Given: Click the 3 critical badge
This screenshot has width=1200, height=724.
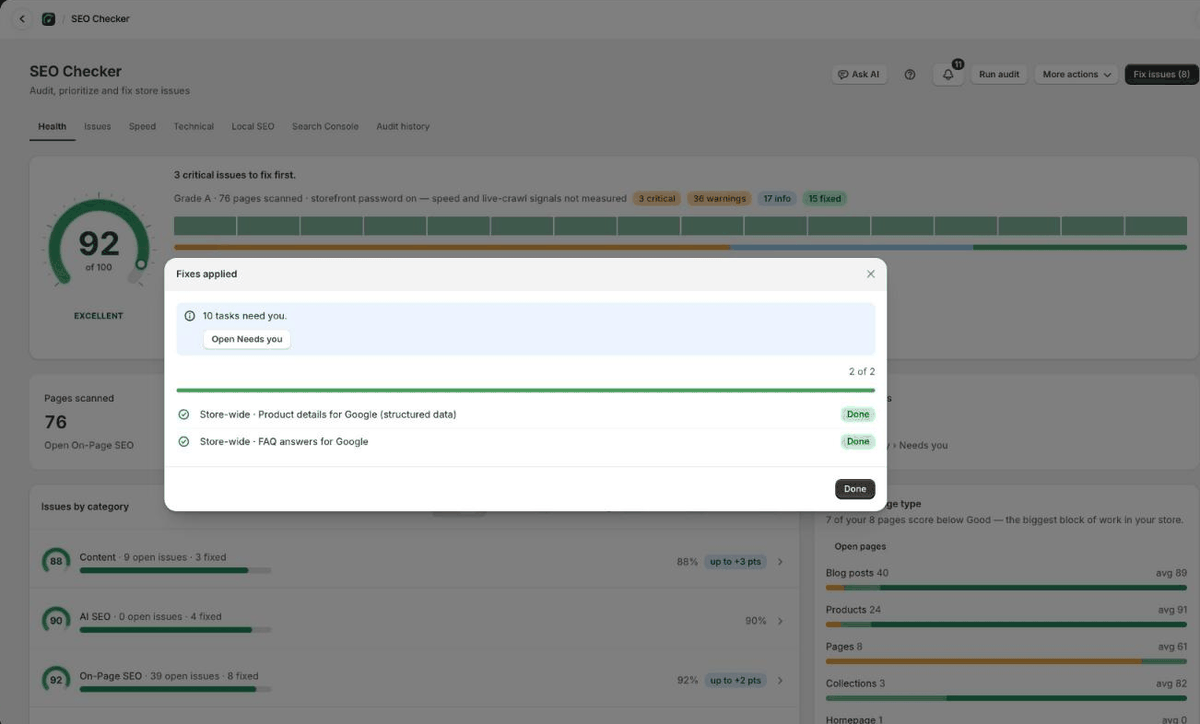Looking at the screenshot, I should [x=657, y=199].
